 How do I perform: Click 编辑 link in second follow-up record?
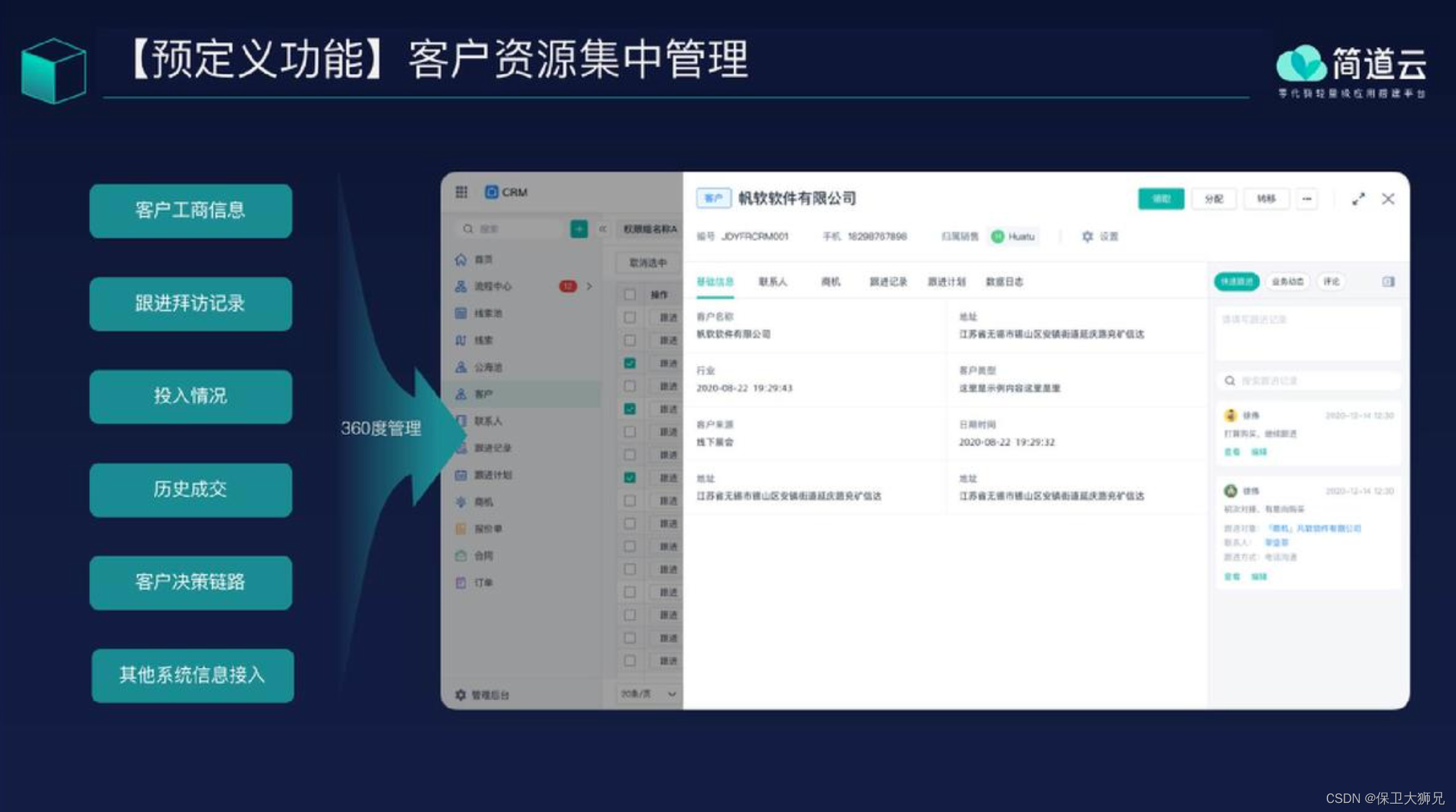coord(1259,577)
